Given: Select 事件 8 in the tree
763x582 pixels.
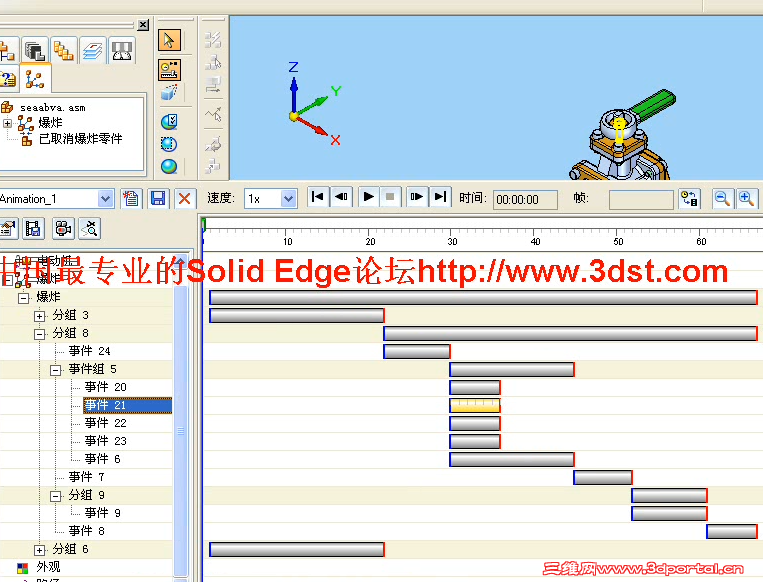Looking at the screenshot, I should [x=87, y=531].
